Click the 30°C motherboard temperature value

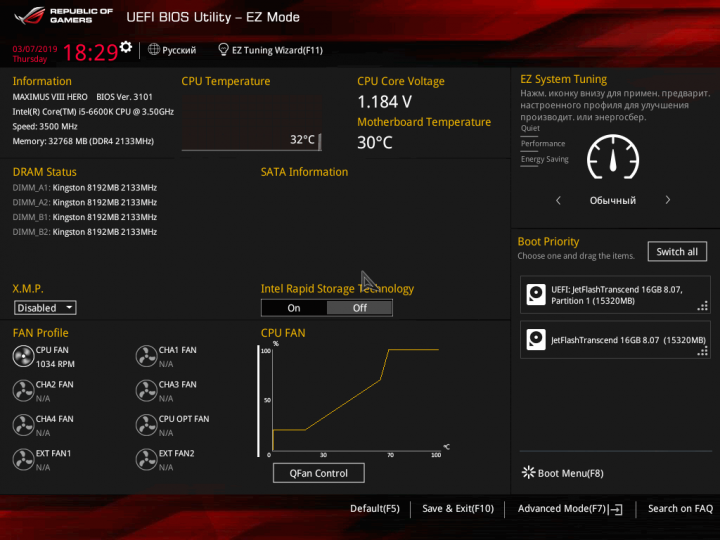[375, 143]
